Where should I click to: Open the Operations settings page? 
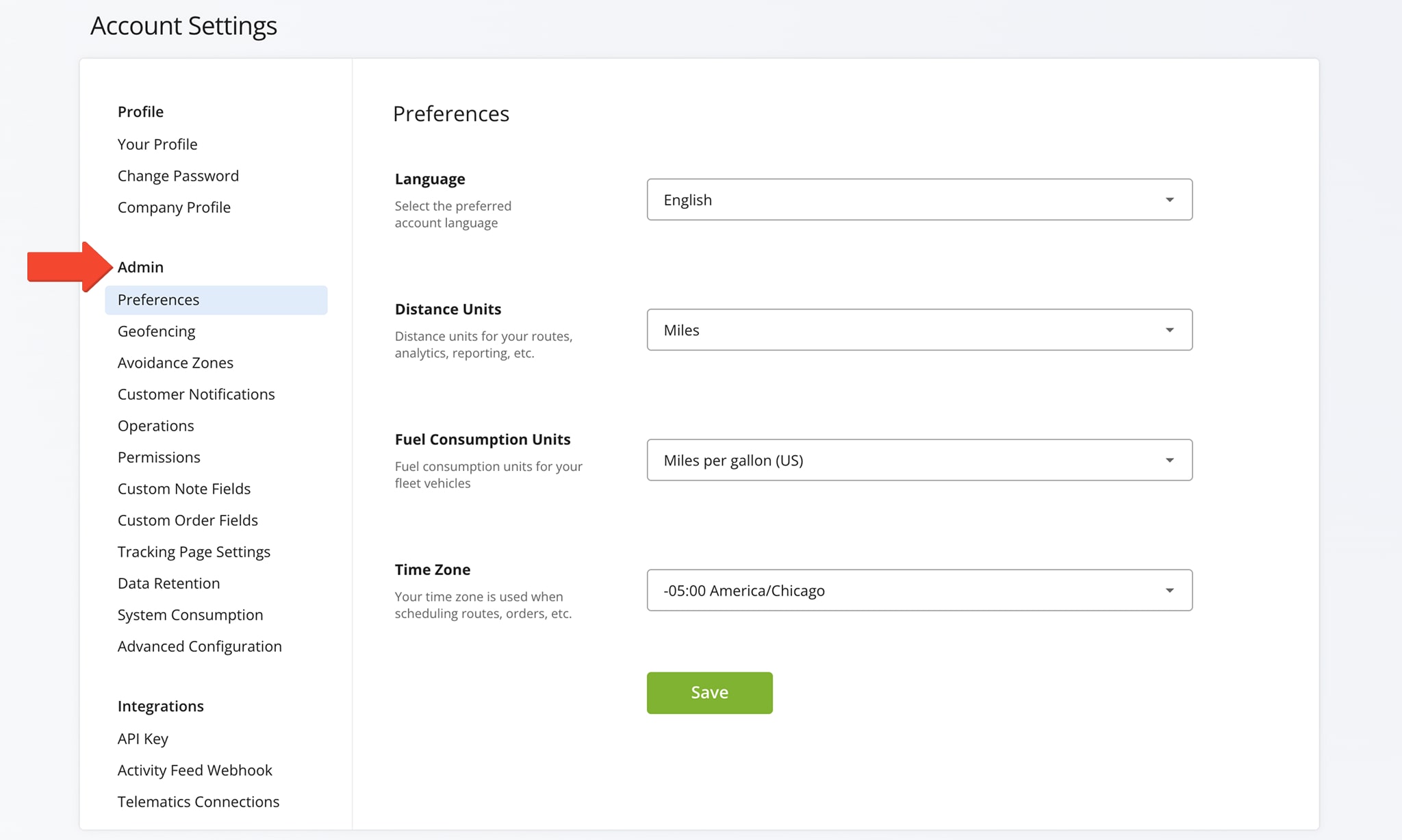pos(155,425)
